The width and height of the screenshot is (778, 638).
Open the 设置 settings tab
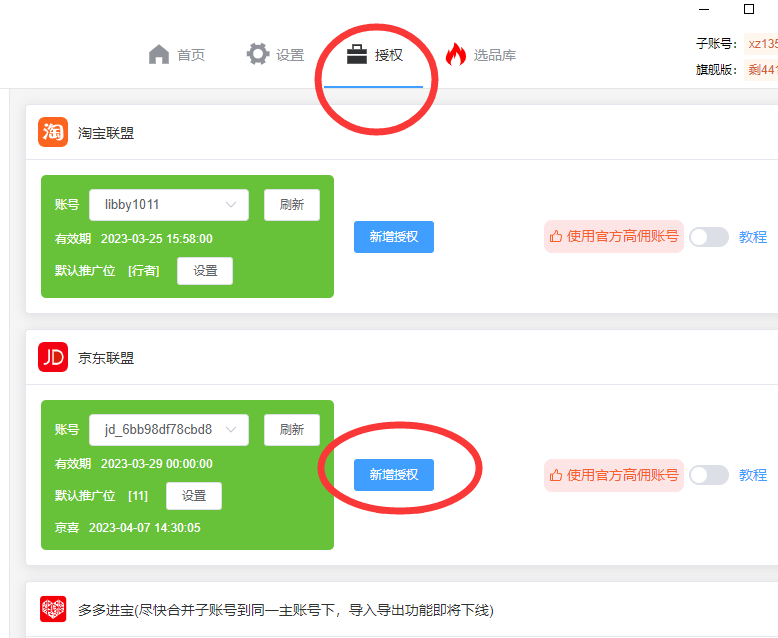(275, 55)
